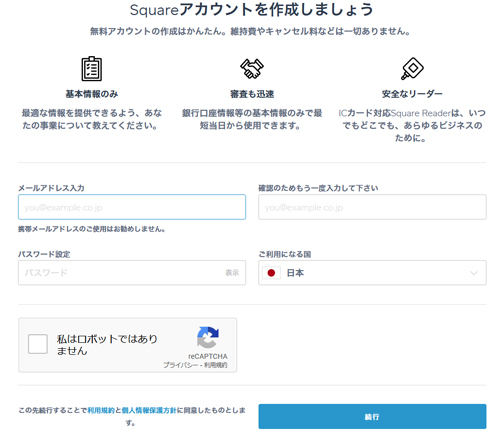Screen dimensions: 500x439
Task: Focus the メールアドレス入力 email field
Action: (132, 207)
